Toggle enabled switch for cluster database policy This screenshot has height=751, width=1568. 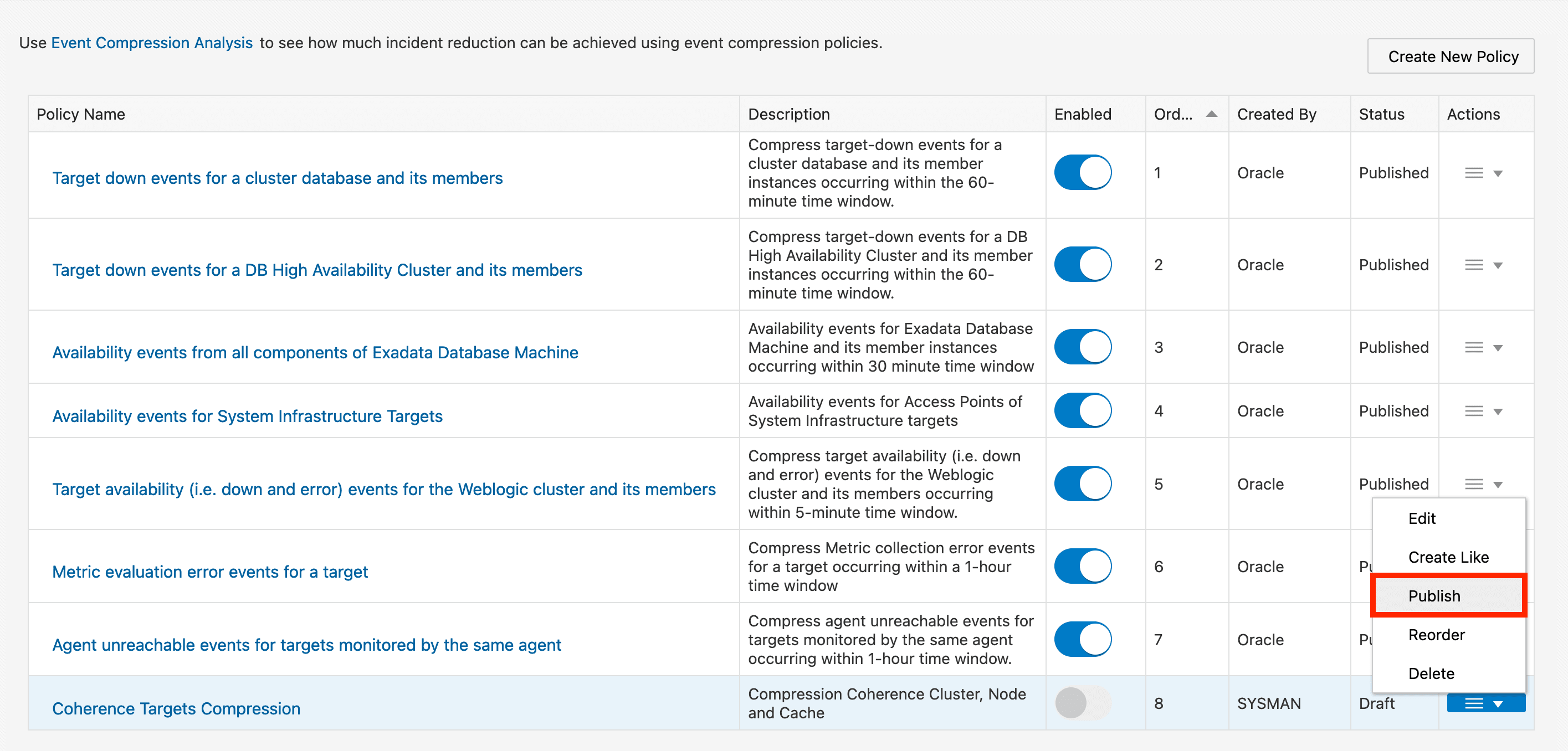[x=1082, y=173]
